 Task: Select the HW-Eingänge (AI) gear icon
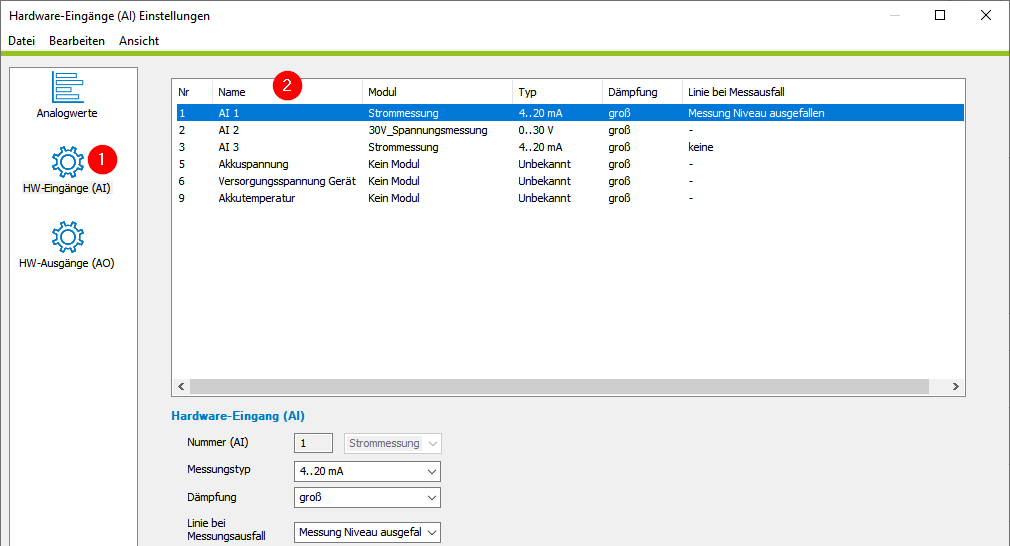pos(68,162)
